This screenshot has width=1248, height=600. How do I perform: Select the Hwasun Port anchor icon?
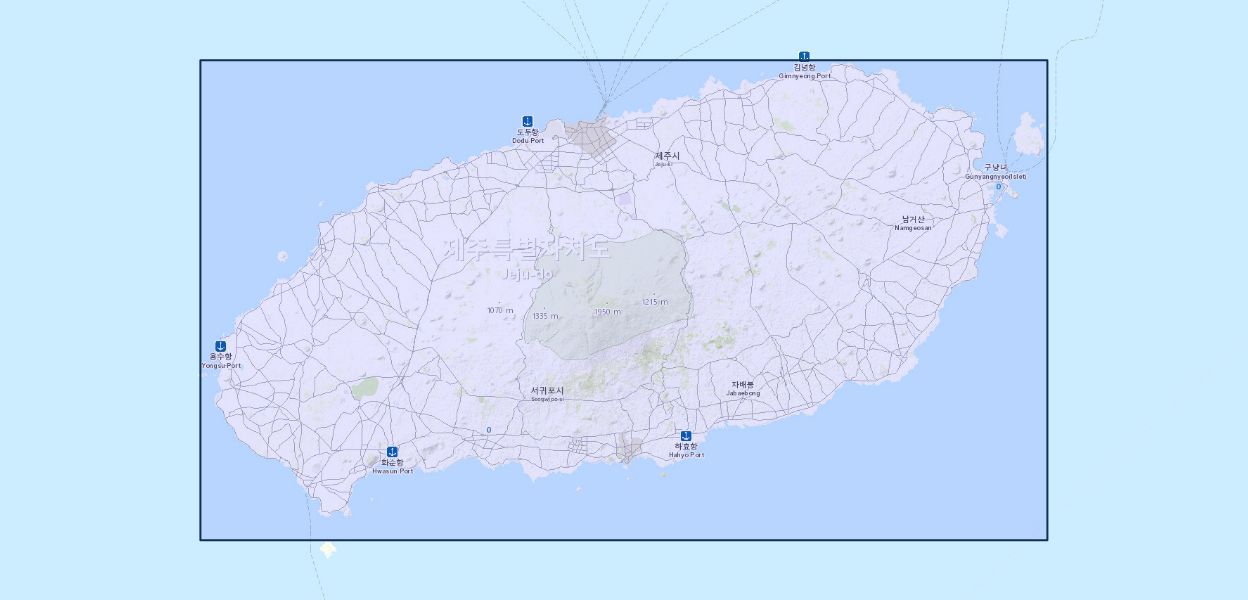click(392, 452)
